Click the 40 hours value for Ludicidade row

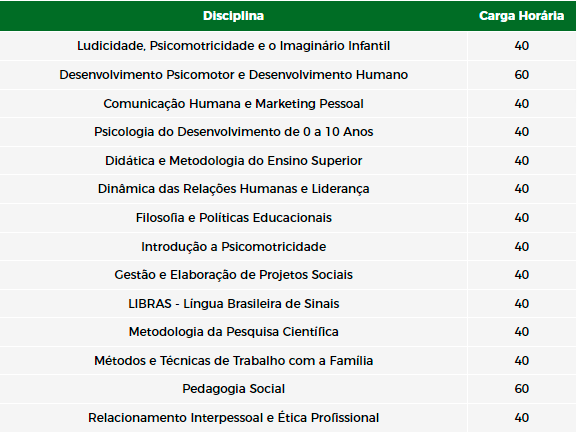click(521, 46)
